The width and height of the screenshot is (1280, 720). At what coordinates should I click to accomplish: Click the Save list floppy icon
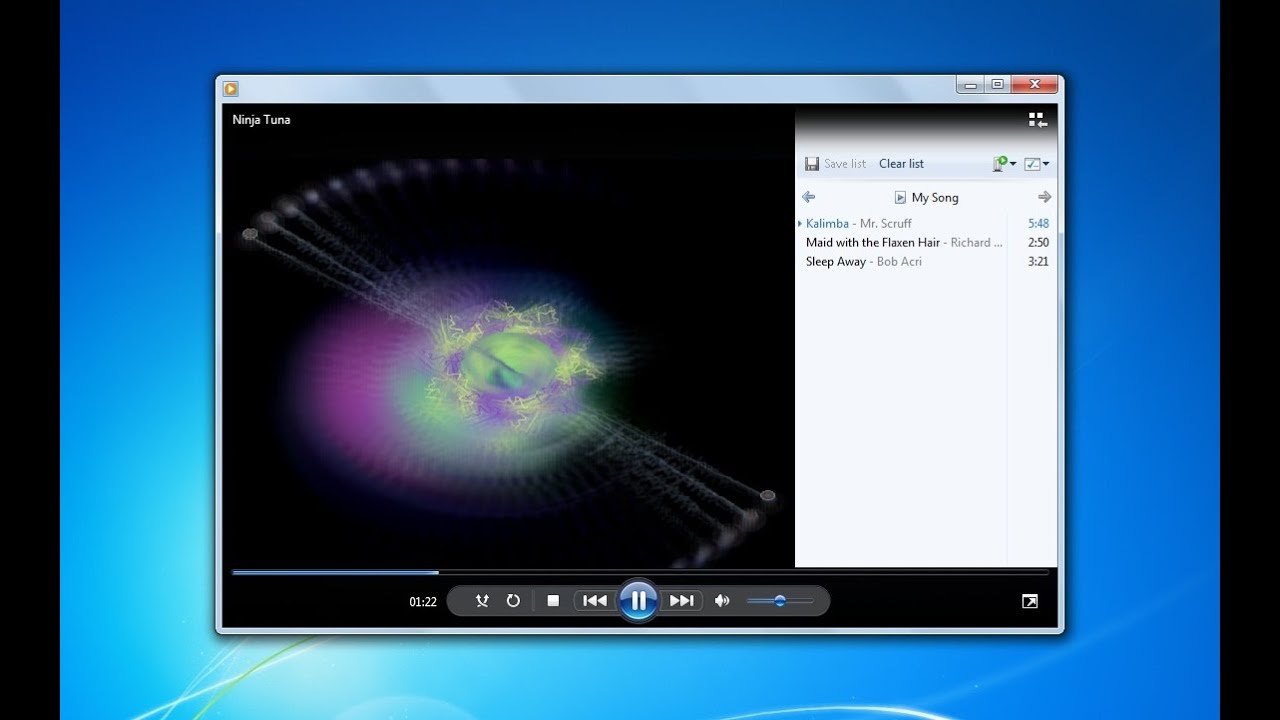(812, 163)
